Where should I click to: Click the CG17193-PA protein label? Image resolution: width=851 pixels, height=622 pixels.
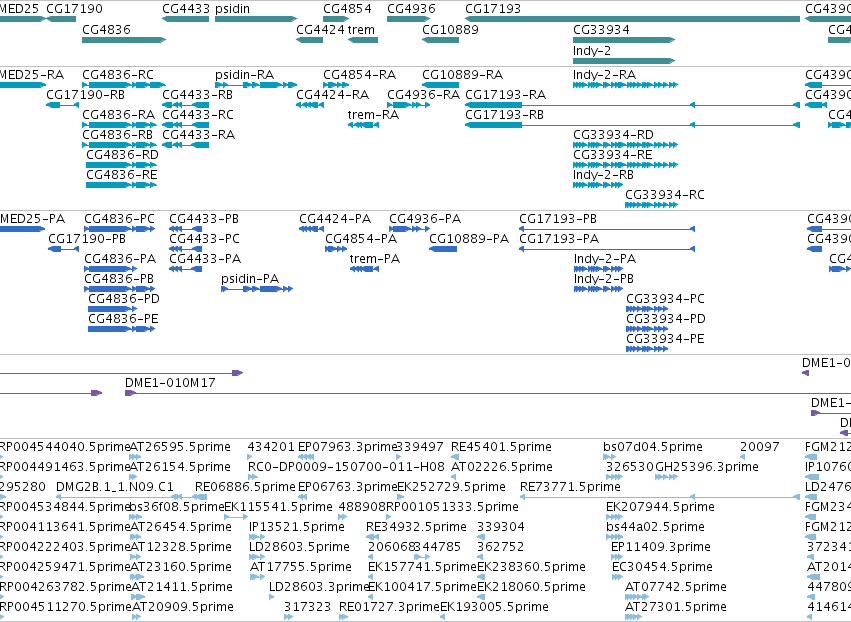click(559, 239)
